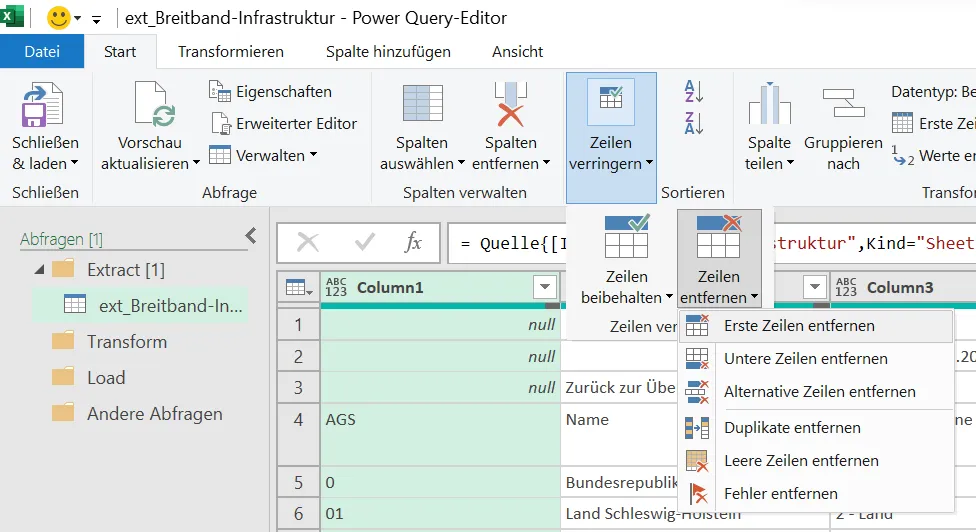The width and height of the screenshot is (976, 532).
Task: Sort ascending with the A-Z icon
Action: click(694, 91)
